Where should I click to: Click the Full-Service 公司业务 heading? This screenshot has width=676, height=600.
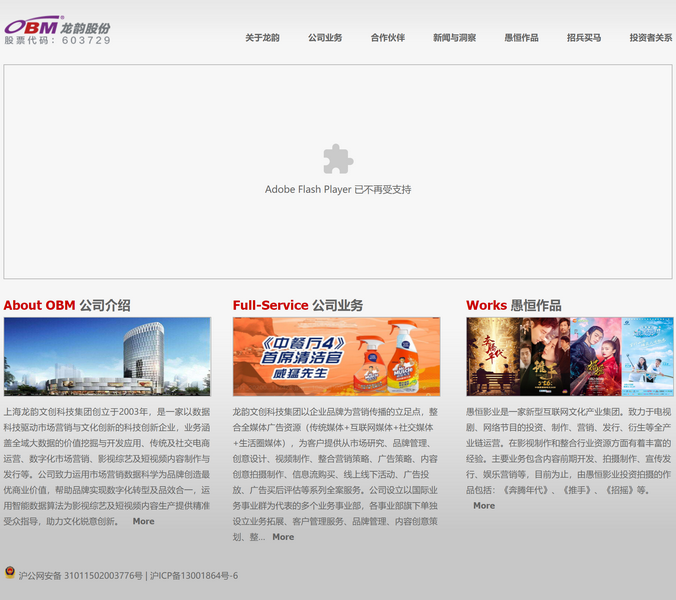coord(297,305)
